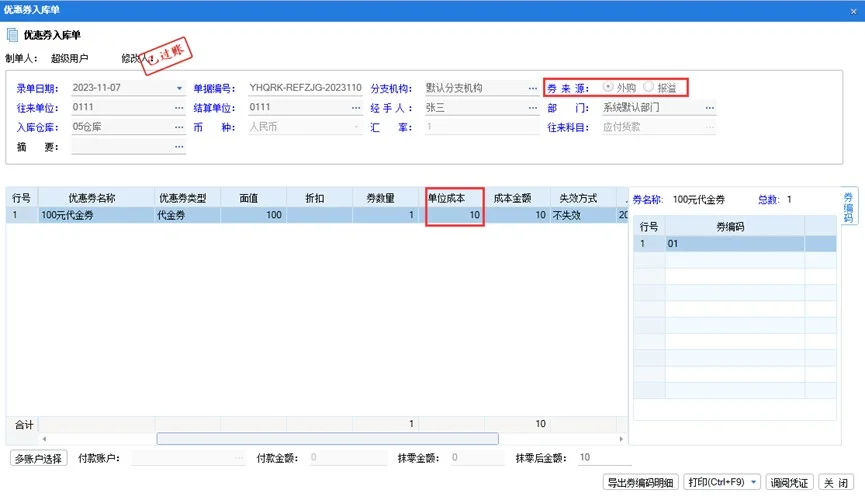Open the 结算单位 lookup ellipsis
Screen dimensions: 865x500
[x=356, y=108]
